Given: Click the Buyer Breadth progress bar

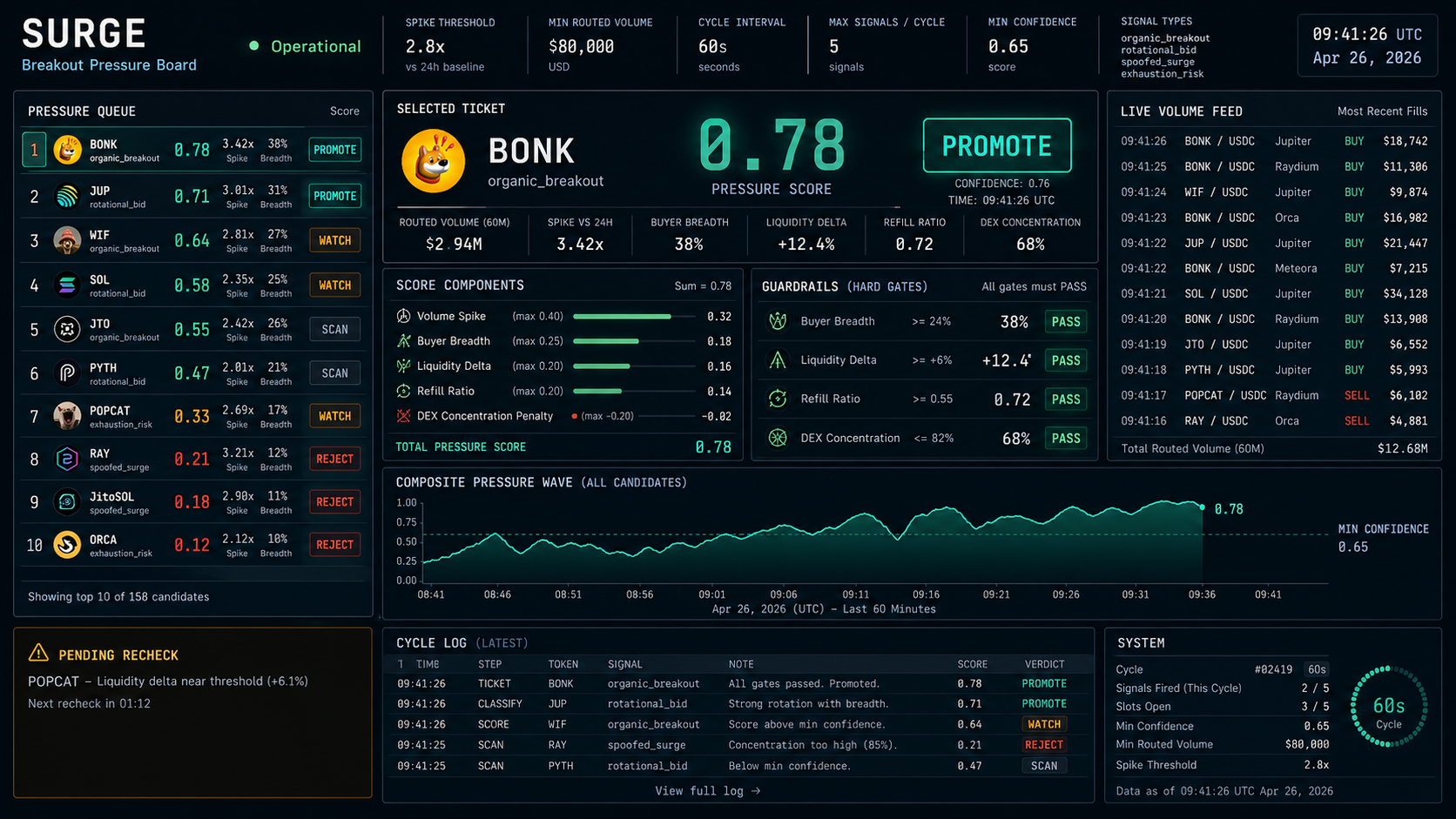Looking at the screenshot, I should [x=635, y=341].
